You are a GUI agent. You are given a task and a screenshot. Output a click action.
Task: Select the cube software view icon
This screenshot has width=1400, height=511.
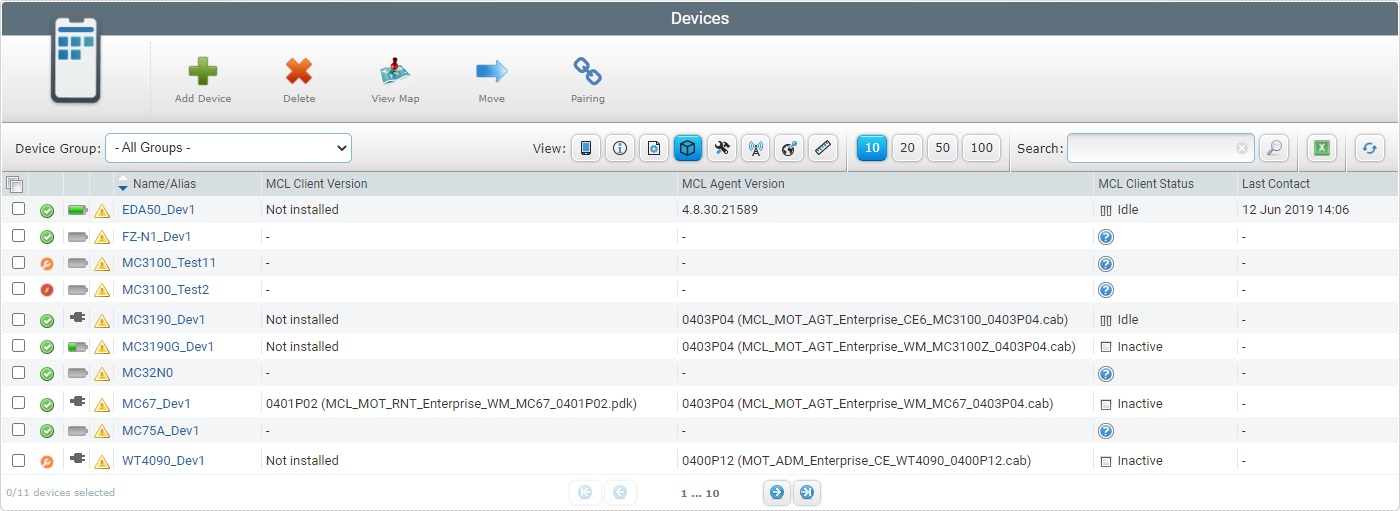pyautogui.click(x=688, y=148)
